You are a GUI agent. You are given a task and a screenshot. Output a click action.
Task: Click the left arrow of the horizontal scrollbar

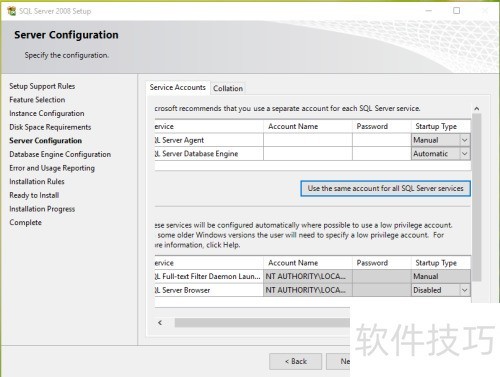160,323
